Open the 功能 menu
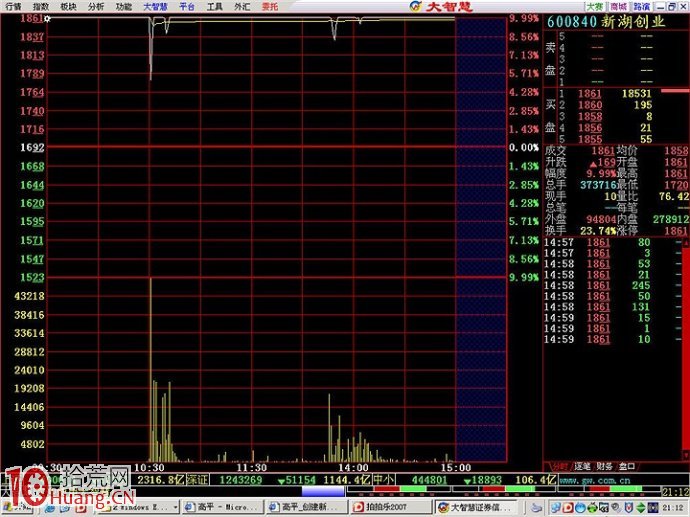The height and width of the screenshot is (517, 690). click(124, 6)
